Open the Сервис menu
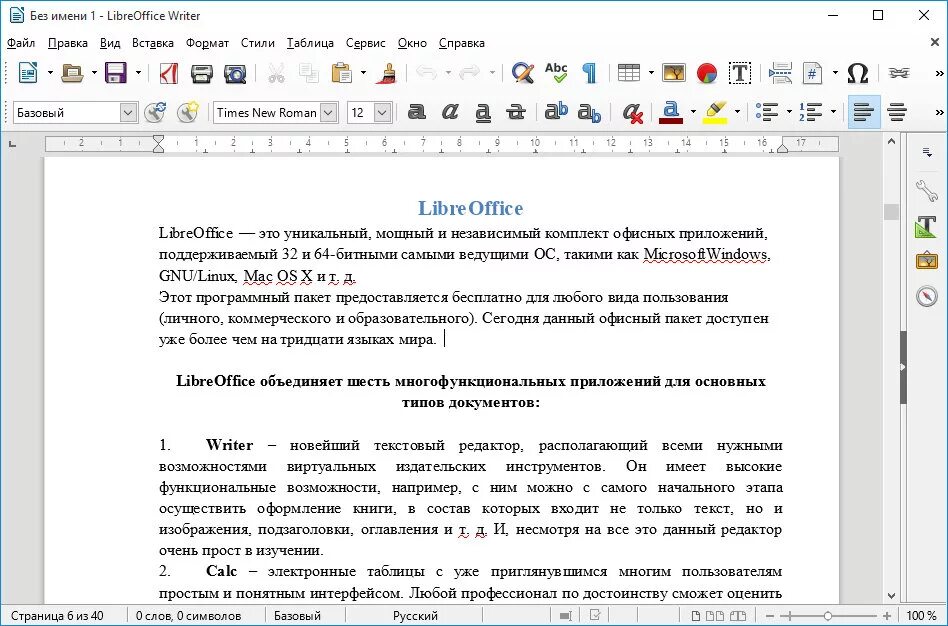 366,43
